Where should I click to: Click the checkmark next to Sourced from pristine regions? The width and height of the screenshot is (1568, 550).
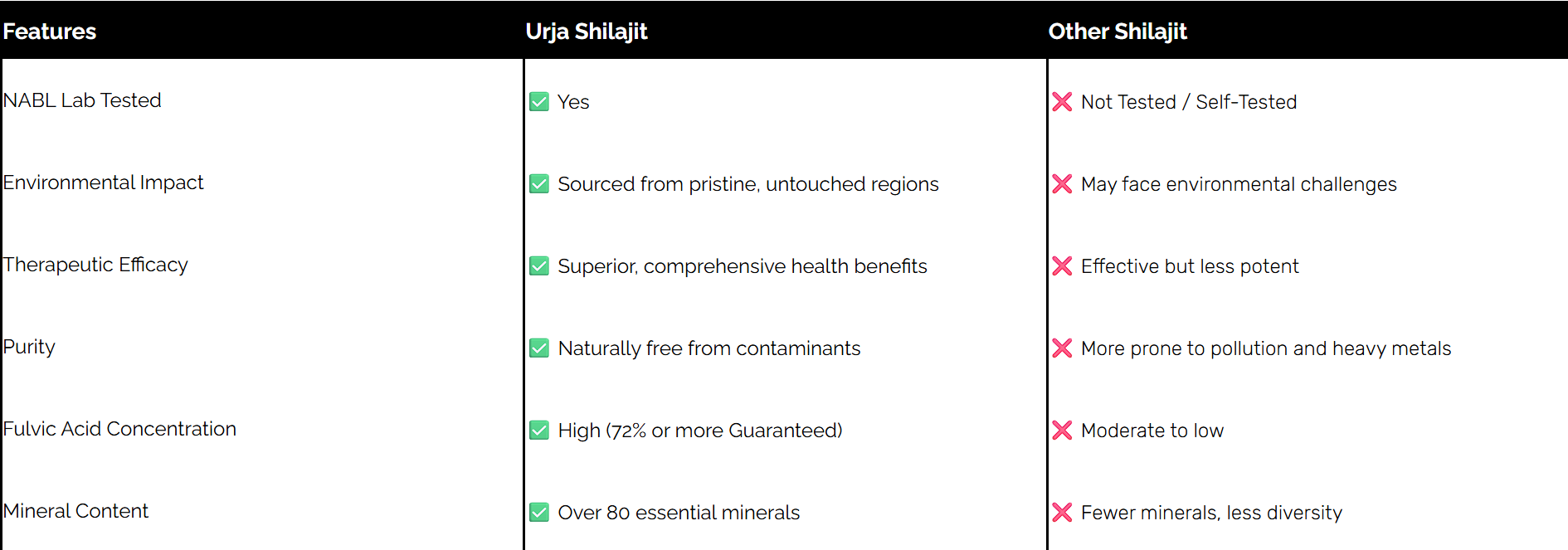[x=539, y=184]
